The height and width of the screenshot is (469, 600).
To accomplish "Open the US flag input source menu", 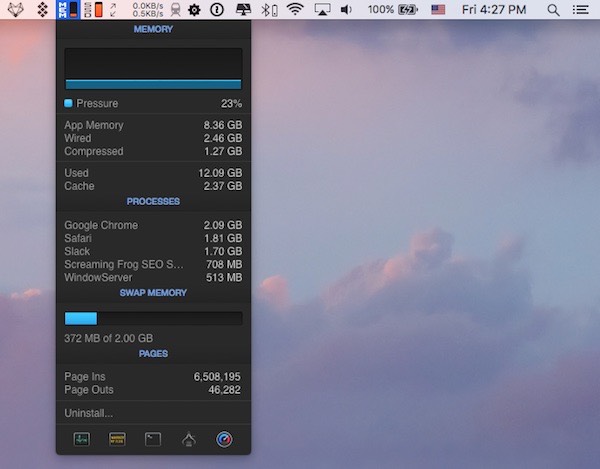I will (438, 10).
